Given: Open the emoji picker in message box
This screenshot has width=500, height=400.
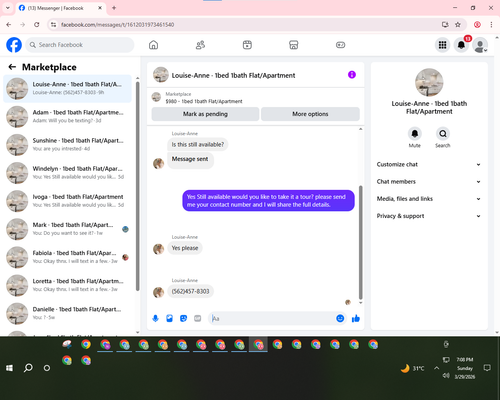Looking at the screenshot, I should click(340, 318).
